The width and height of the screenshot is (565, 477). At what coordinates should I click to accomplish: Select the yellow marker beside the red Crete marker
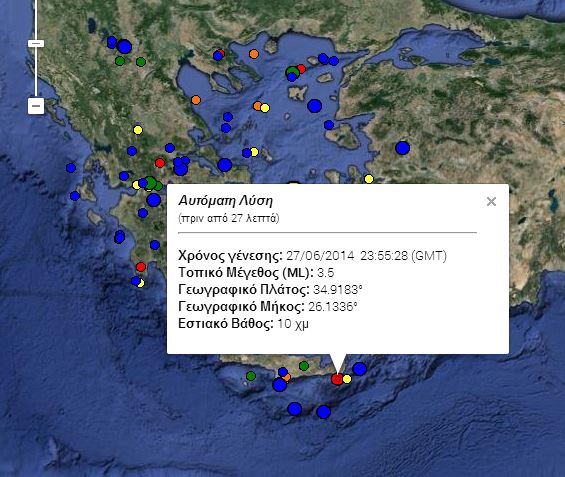(x=347, y=379)
